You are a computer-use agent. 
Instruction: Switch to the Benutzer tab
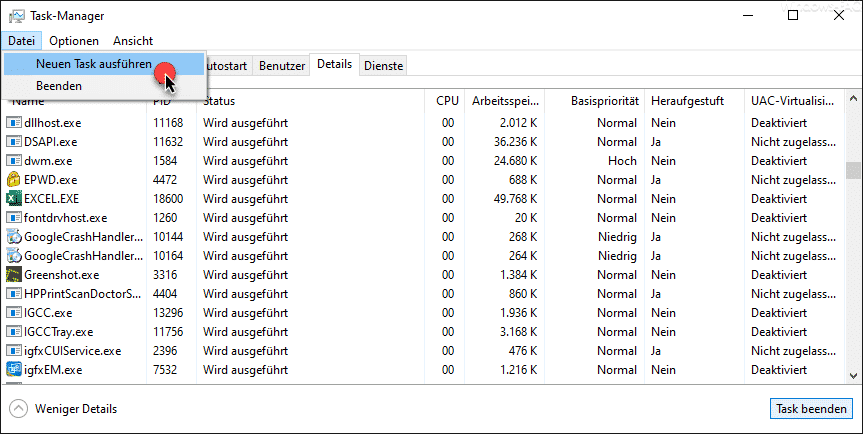click(282, 66)
